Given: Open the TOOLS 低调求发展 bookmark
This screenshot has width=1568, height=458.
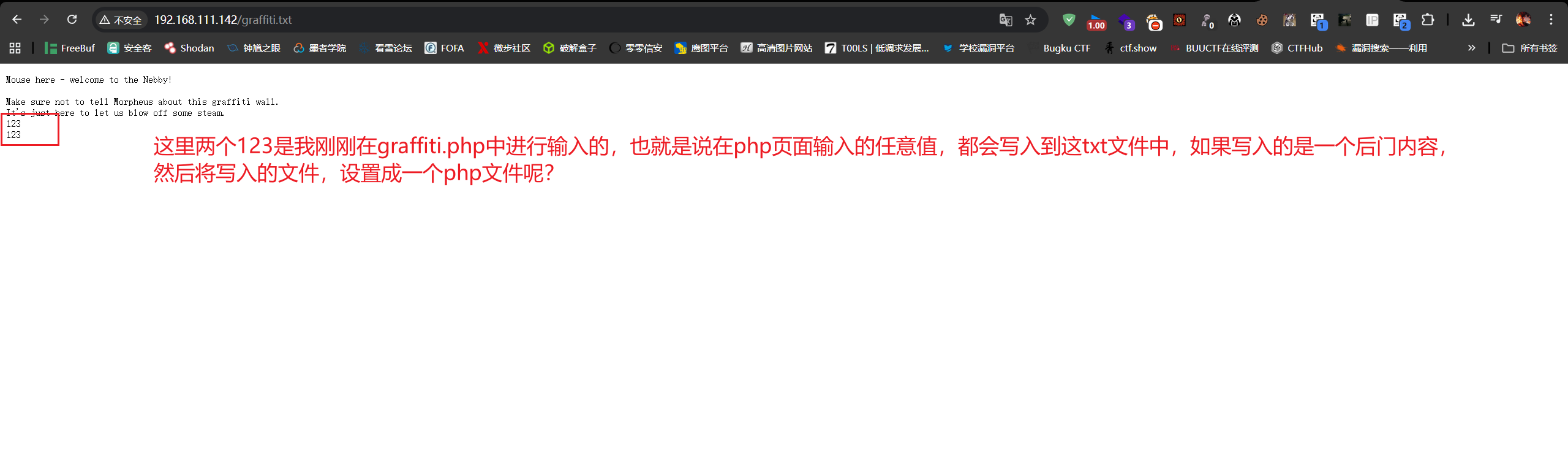Looking at the screenshot, I should (876, 48).
